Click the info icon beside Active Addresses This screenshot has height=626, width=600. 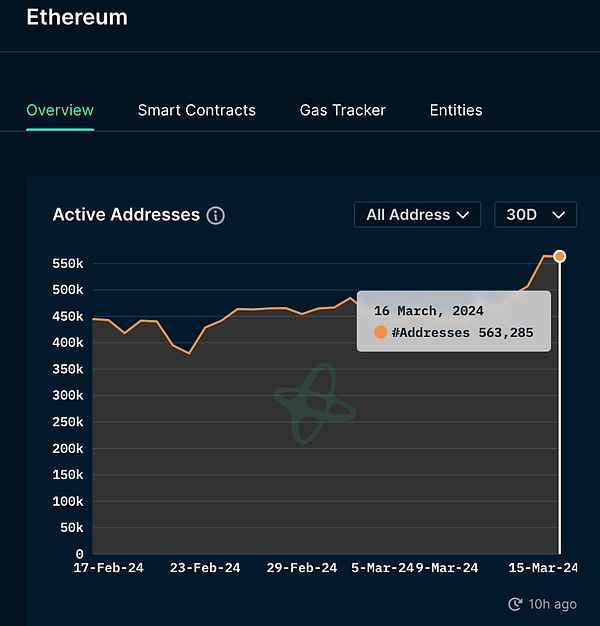click(x=216, y=215)
